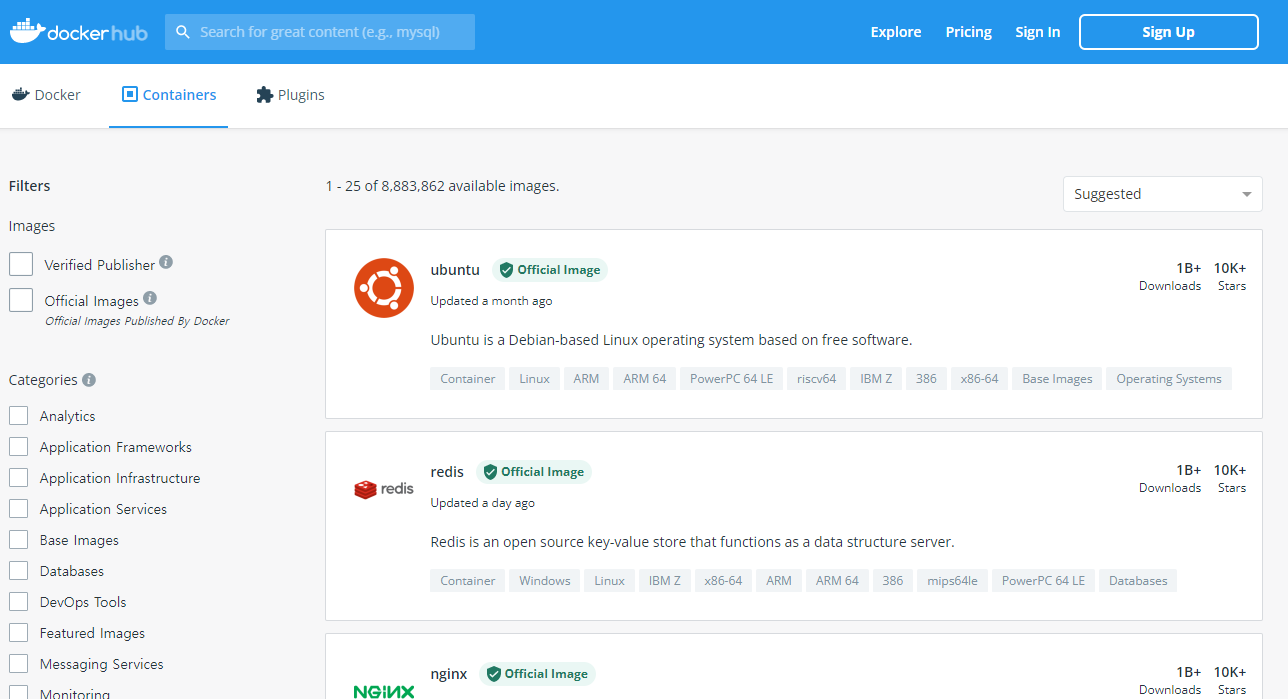Click the redis Official Image shield badge
This screenshot has width=1288, height=699.
pyautogui.click(x=534, y=472)
